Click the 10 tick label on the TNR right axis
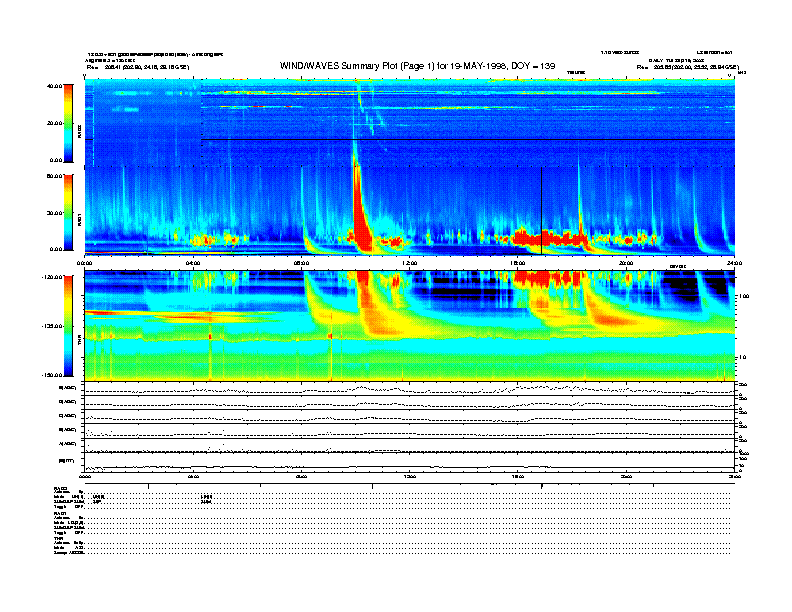This screenshot has height=612, width=792. [742, 358]
